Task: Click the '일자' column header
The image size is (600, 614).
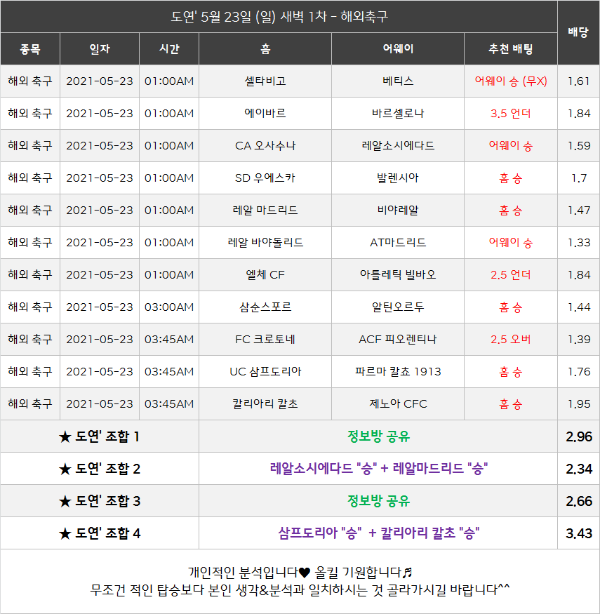Action: point(99,49)
